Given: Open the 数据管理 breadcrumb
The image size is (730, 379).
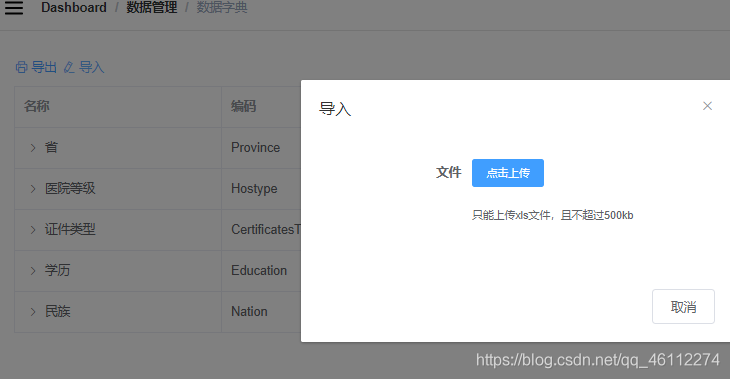Looking at the screenshot, I should [152, 7].
